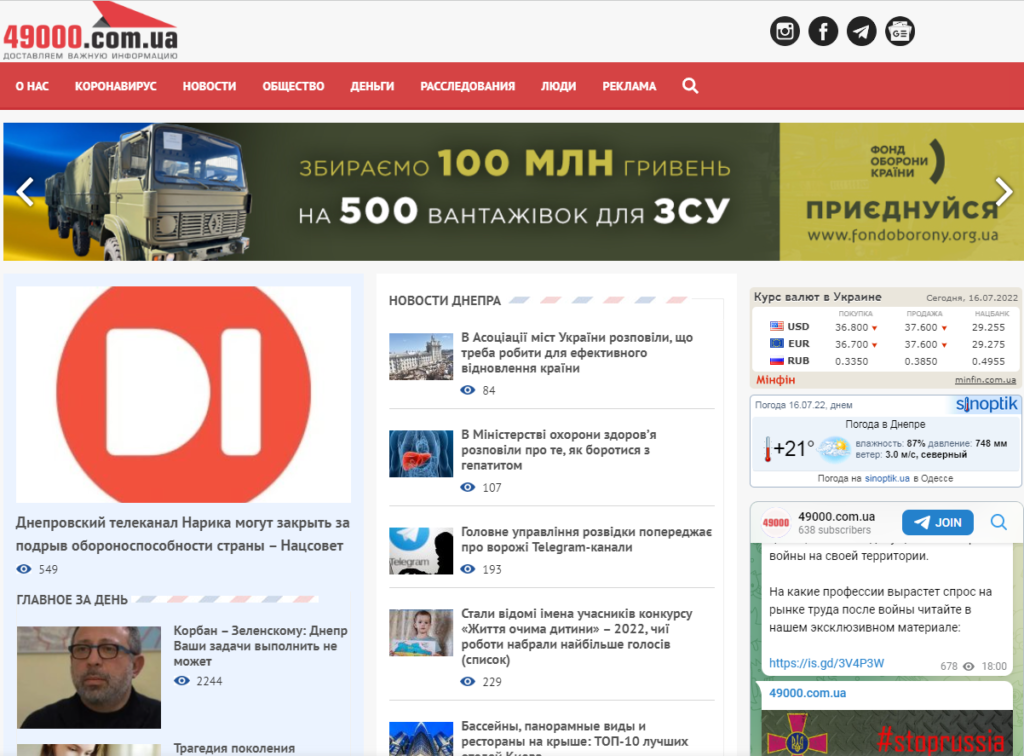This screenshot has width=1024, height=756.
Task: Click search icon in Telegram widget
Action: pos(999,522)
